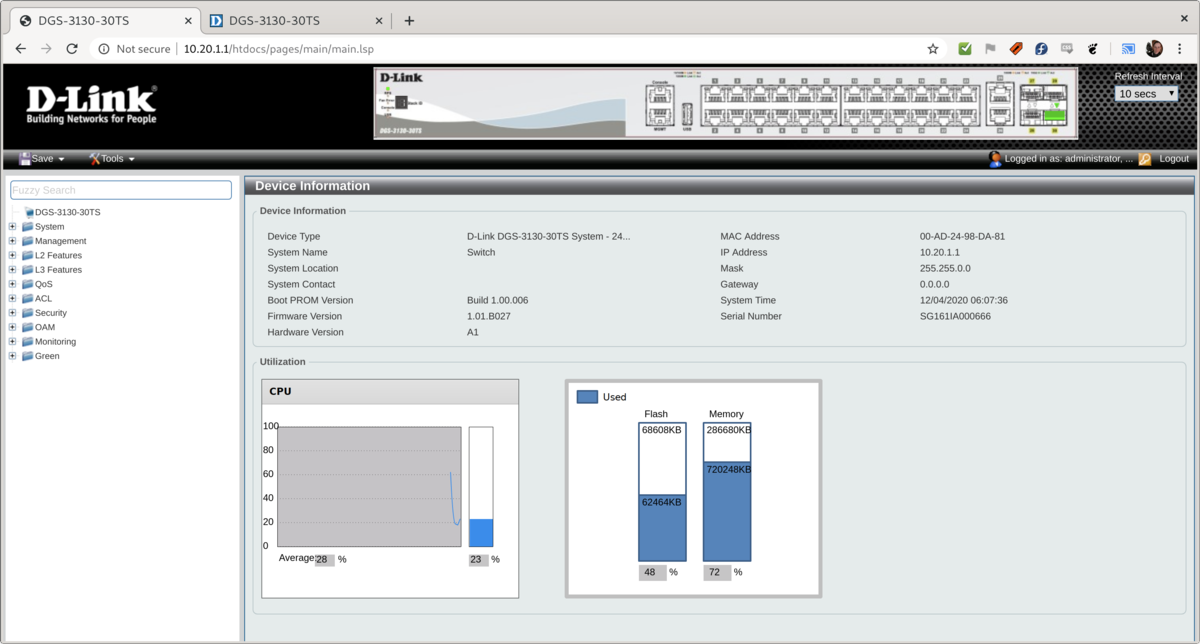Click the DGS-3130-30TS device root icon
The height and width of the screenshot is (644, 1200).
(29, 212)
